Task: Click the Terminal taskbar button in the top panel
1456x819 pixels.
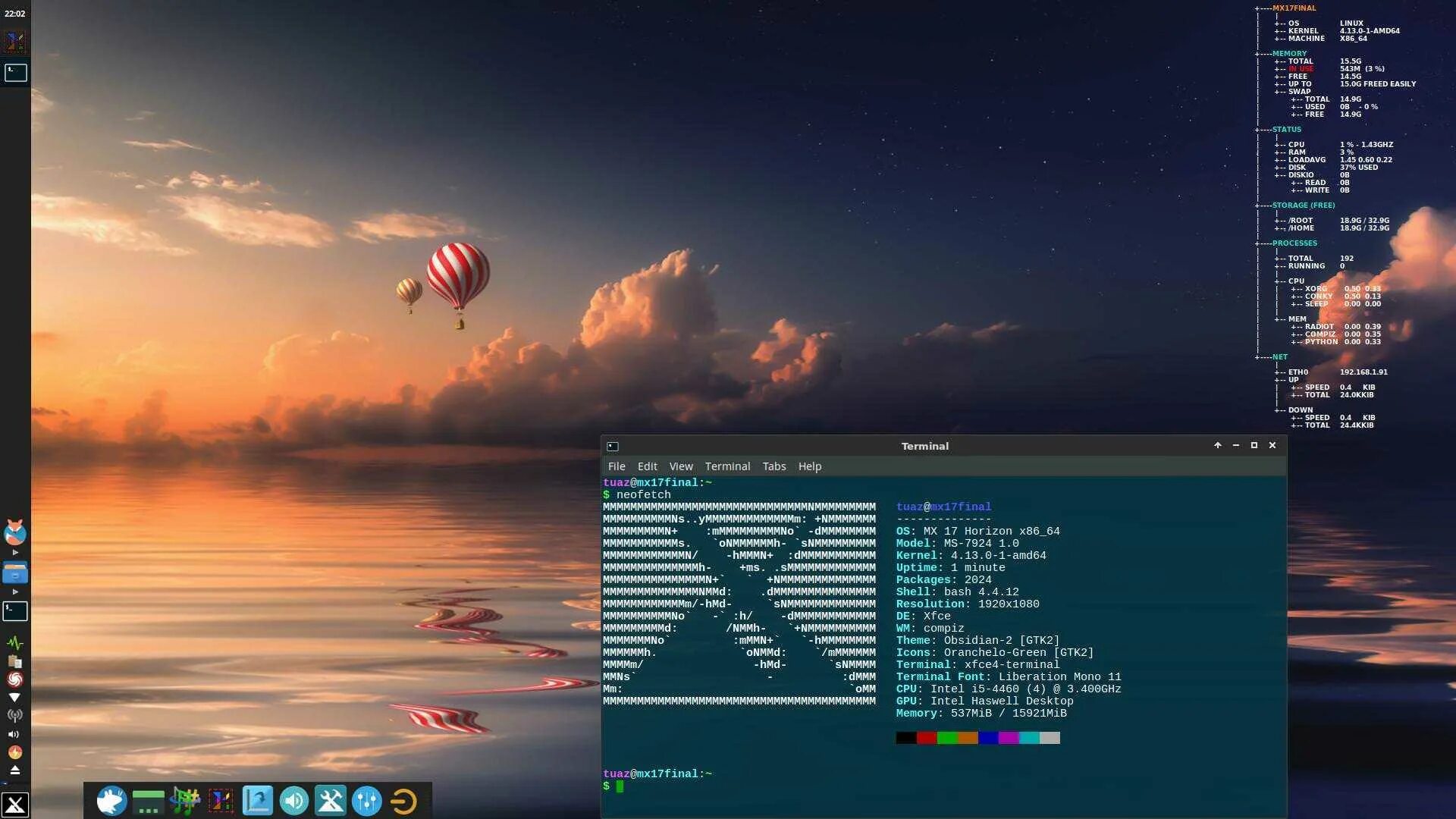Action: click(x=15, y=73)
